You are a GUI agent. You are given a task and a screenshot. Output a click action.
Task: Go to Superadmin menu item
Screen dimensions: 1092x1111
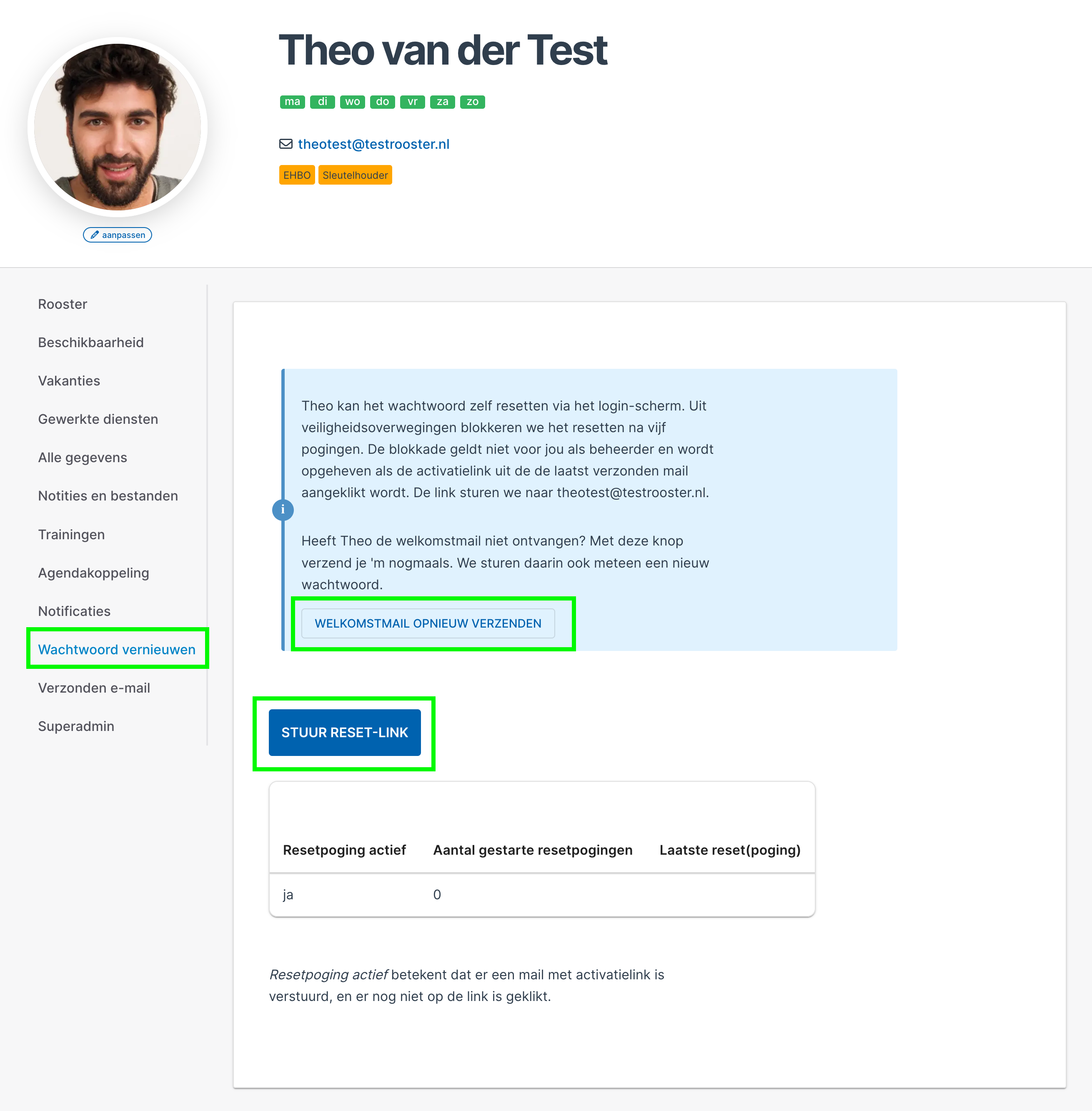(76, 726)
